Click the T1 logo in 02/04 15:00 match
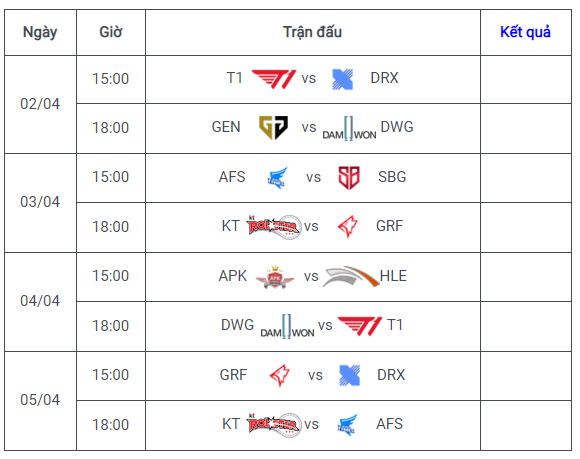The height and width of the screenshot is (459, 580). (274, 79)
